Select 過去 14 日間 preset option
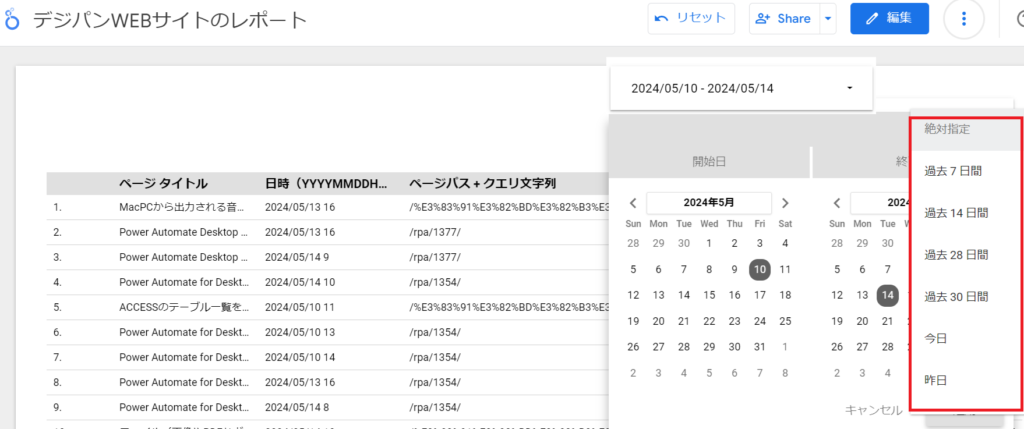The height and width of the screenshot is (429, 1024). tap(957, 213)
